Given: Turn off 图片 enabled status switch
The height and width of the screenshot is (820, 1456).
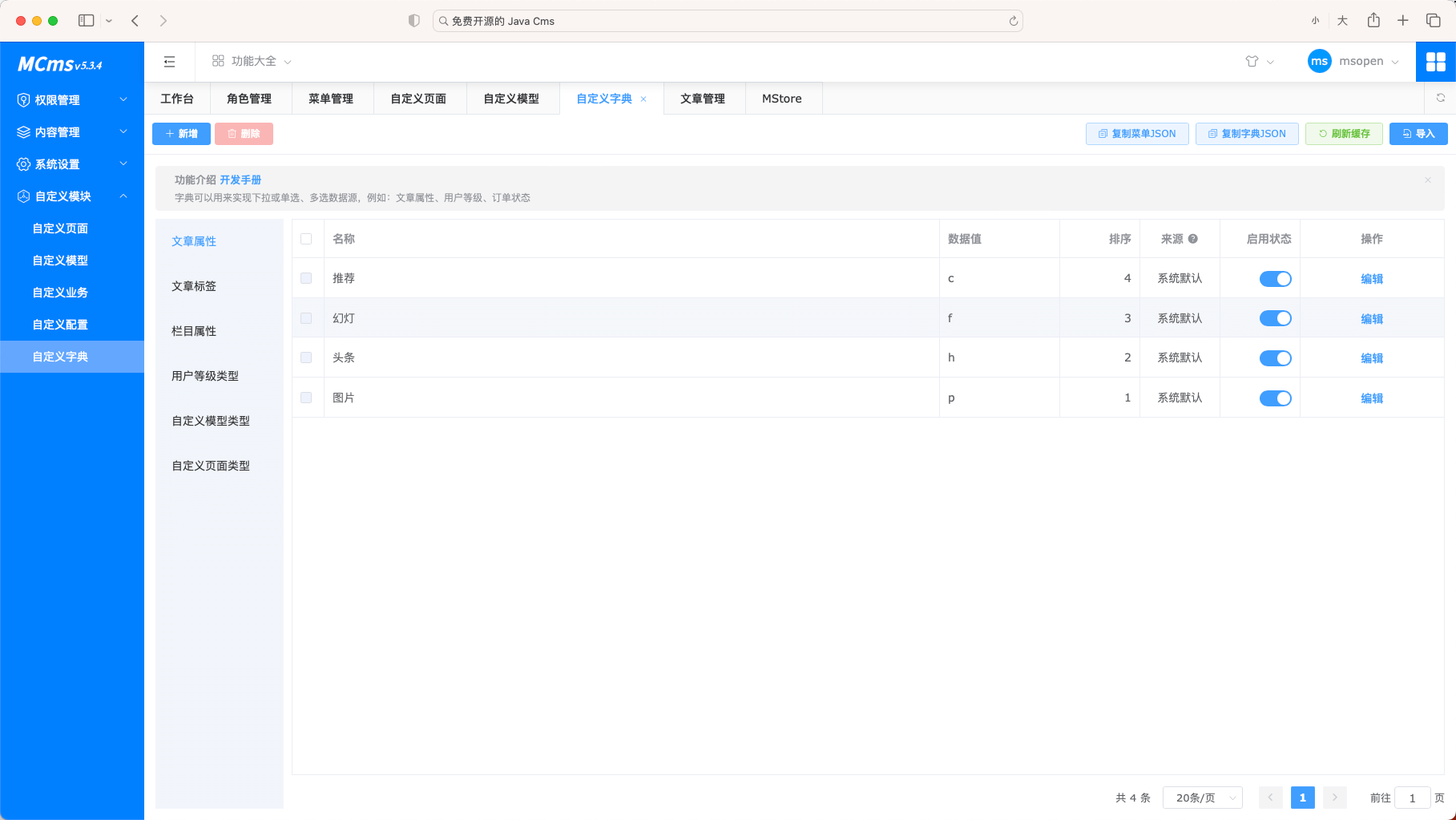Looking at the screenshot, I should coord(1275,398).
